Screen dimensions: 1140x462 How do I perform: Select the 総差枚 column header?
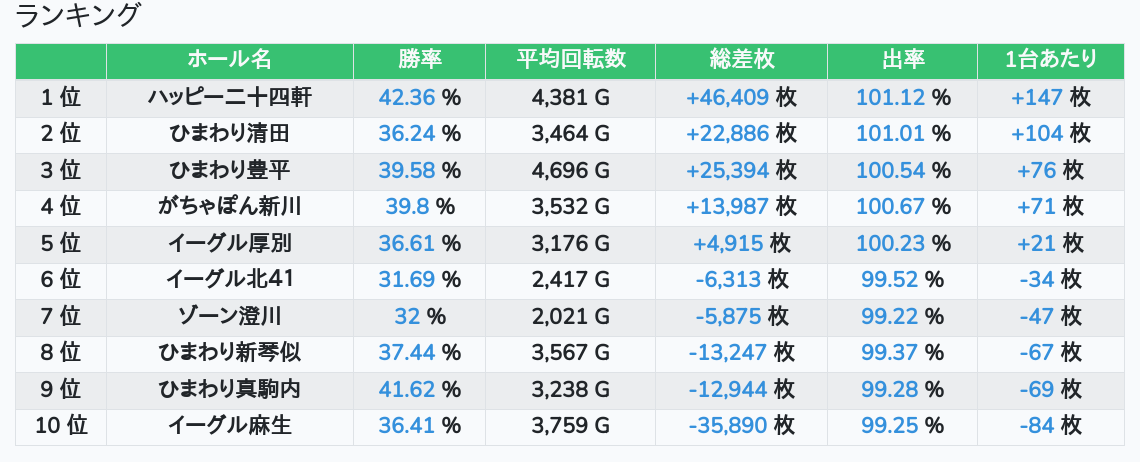click(741, 60)
